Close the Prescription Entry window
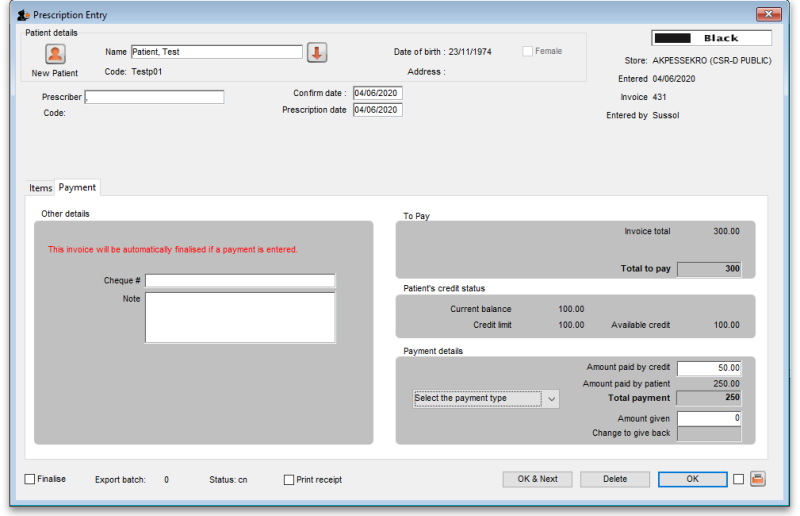Screen dimensions: 800x516 tap(768, 14)
